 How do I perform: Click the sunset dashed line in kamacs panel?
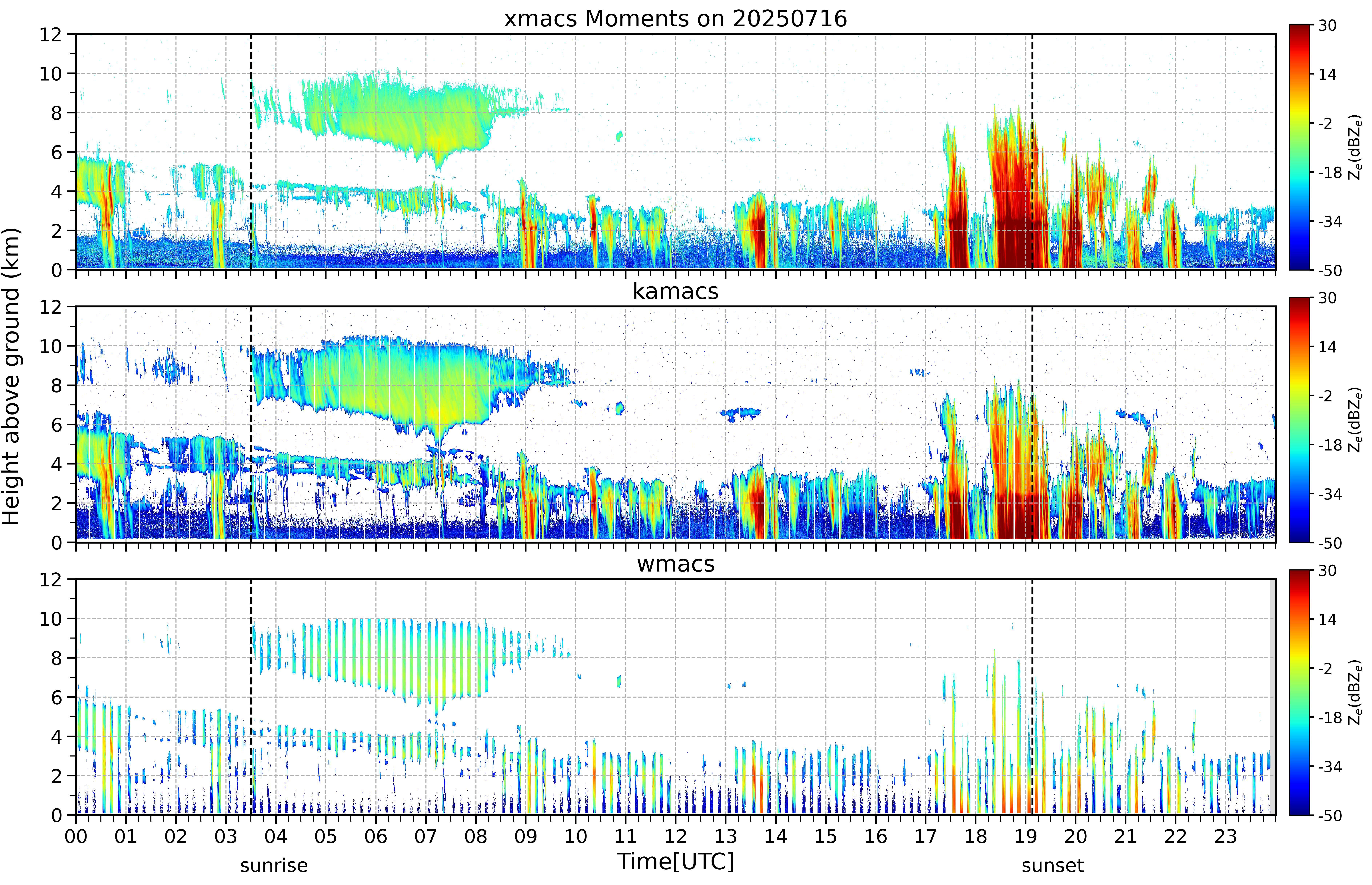[x=1032, y=424]
